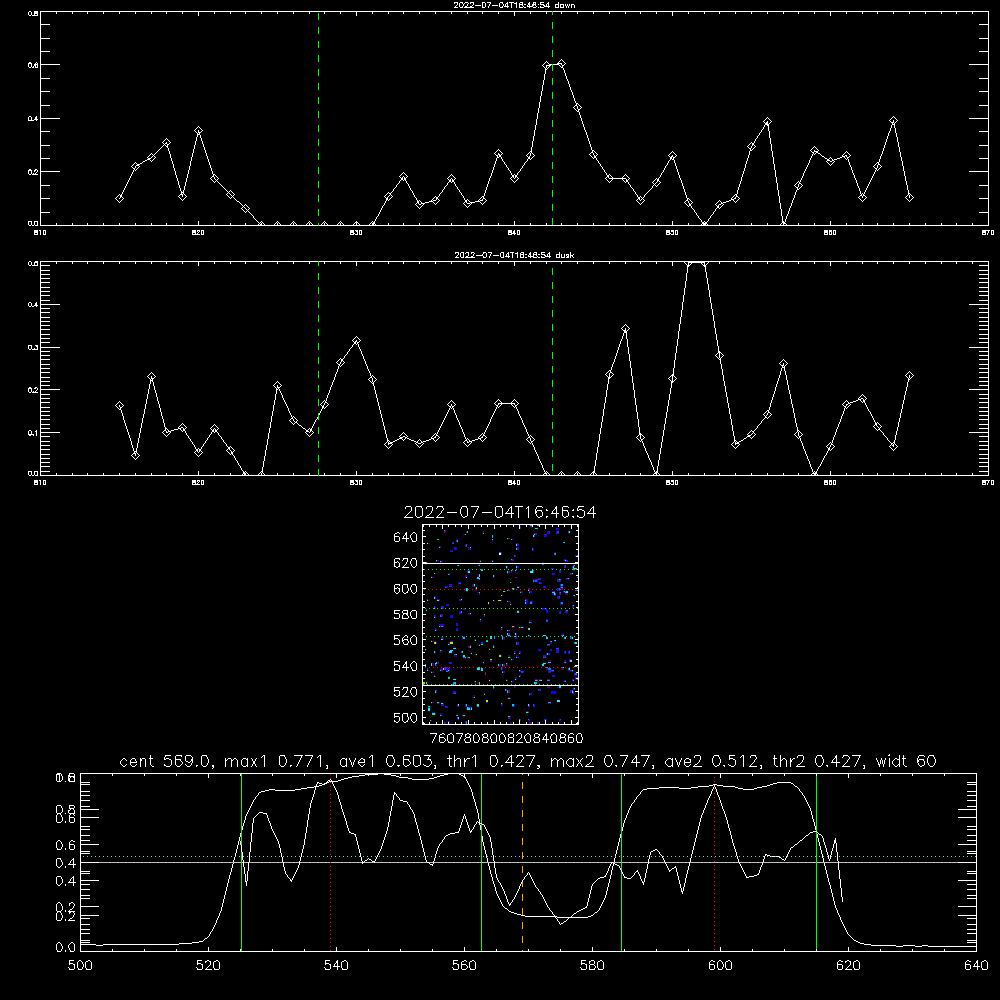Click the white solid line near 525 in image

click(501, 685)
